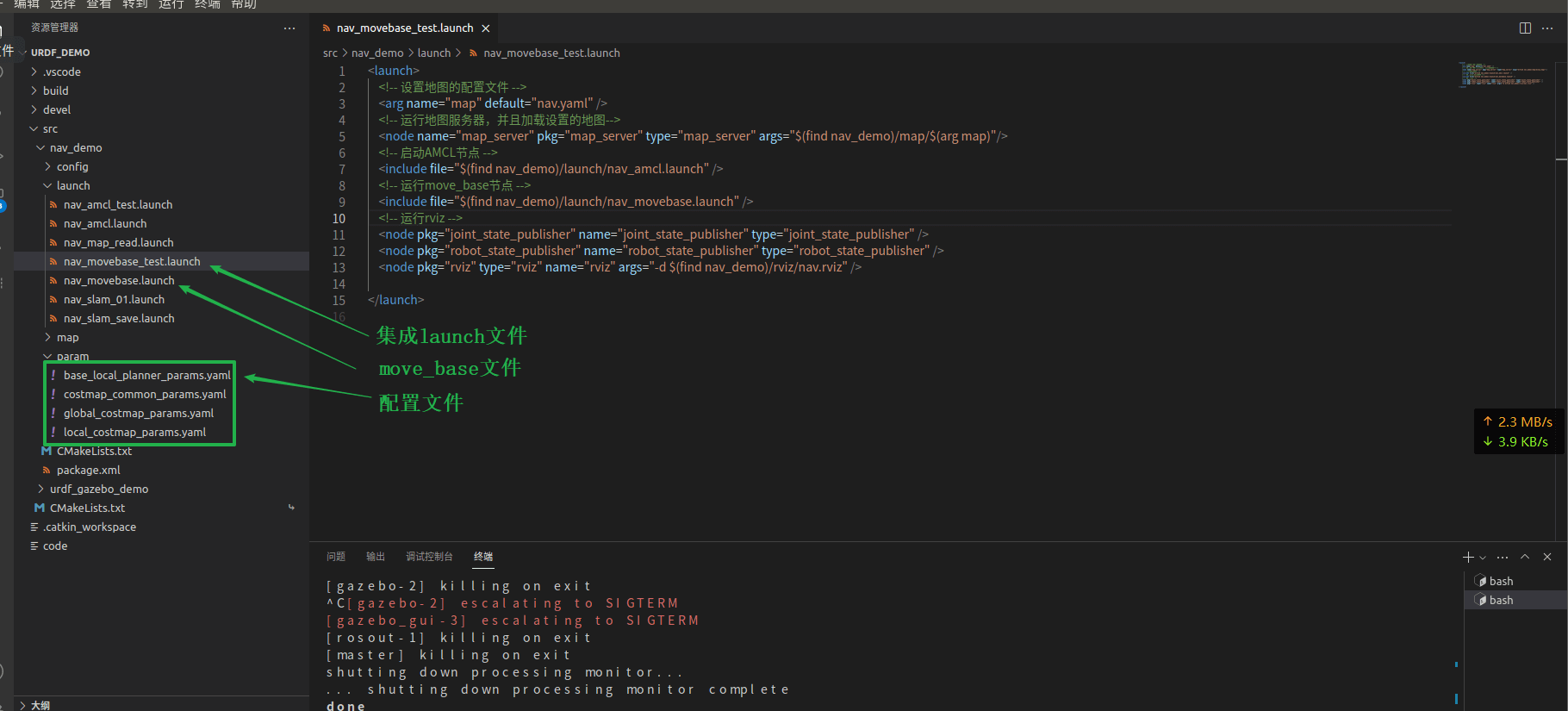The height and width of the screenshot is (711, 1568).
Task: Expand the urdf_gazebo_demo folder
Action: (x=98, y=489)
